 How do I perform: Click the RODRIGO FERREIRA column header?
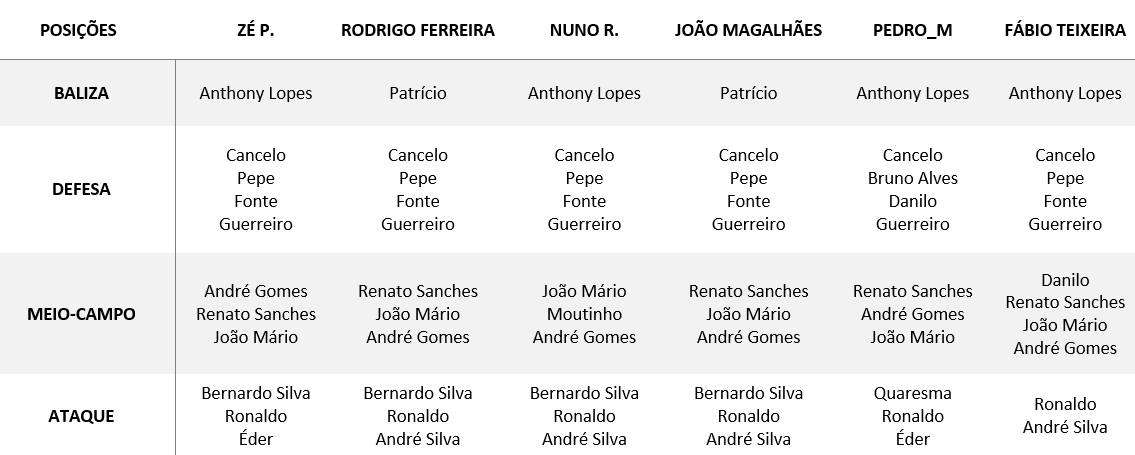418,30
